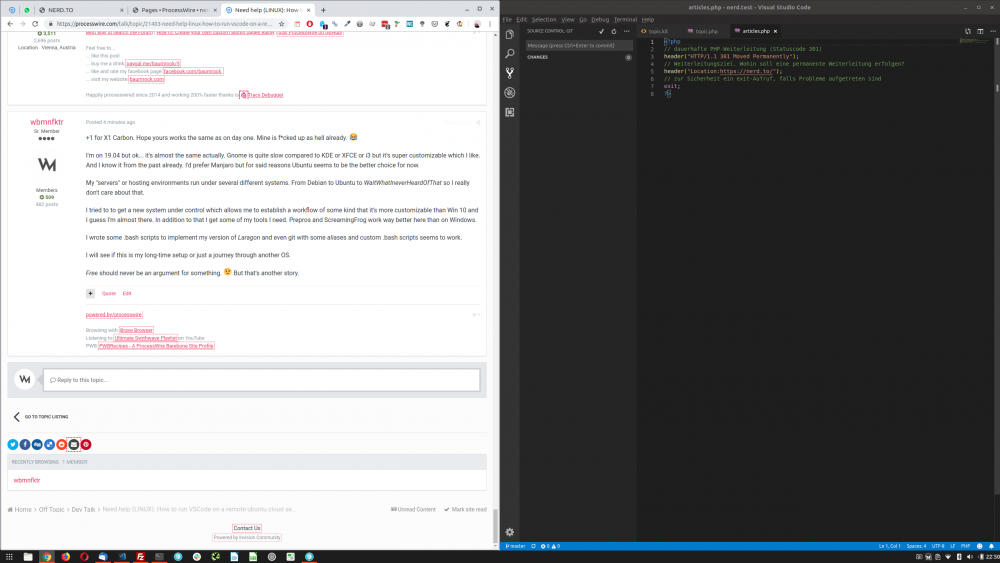Open the wbmnfktr author profile link
1000x563 pixels.
[47, 122]
